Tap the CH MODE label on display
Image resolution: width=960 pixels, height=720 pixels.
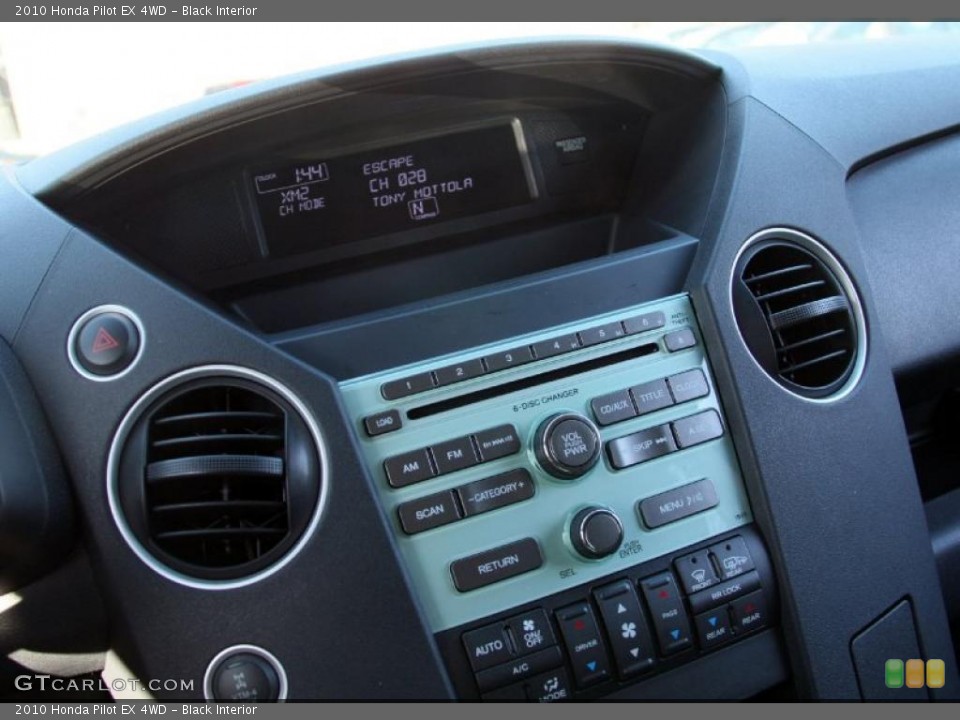(302, 207)
